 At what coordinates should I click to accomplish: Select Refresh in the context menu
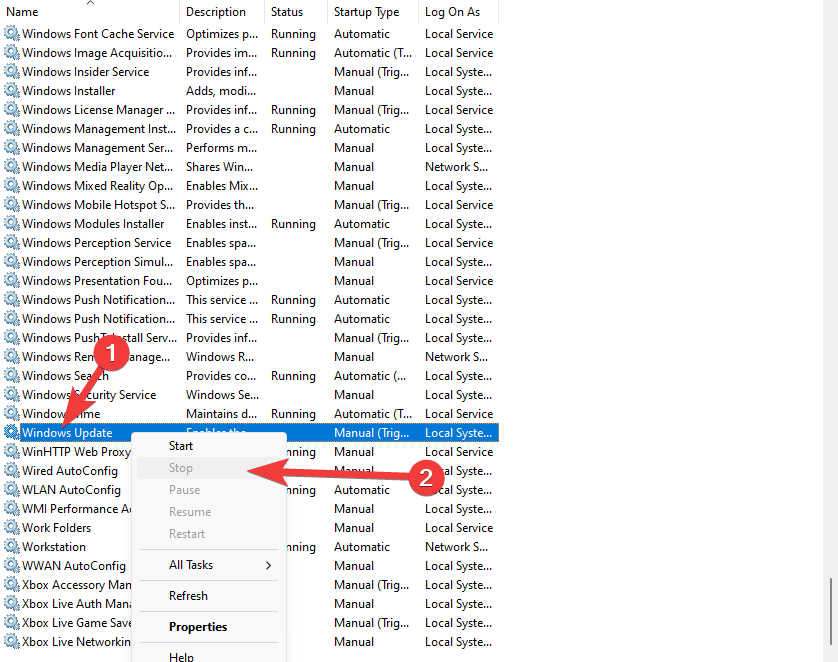(x=188, y=596)
